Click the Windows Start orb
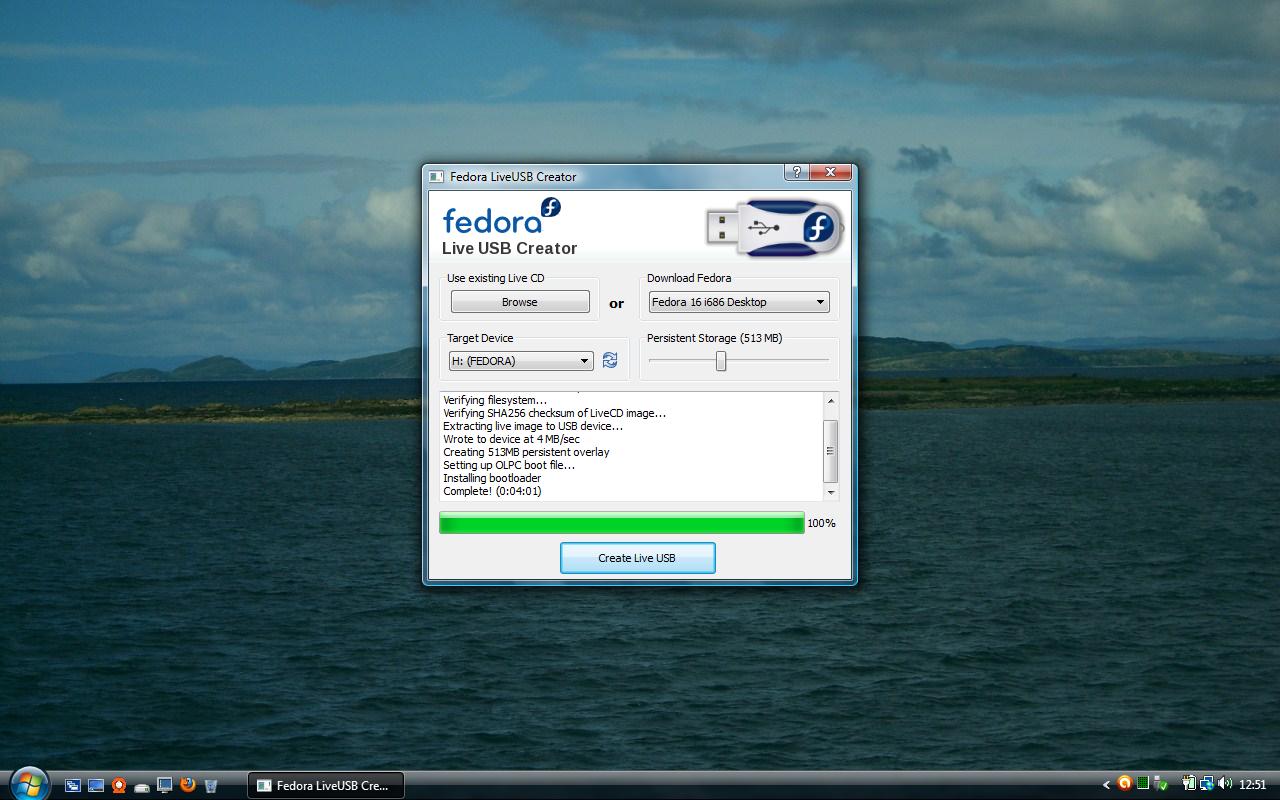 pos(28,783)
